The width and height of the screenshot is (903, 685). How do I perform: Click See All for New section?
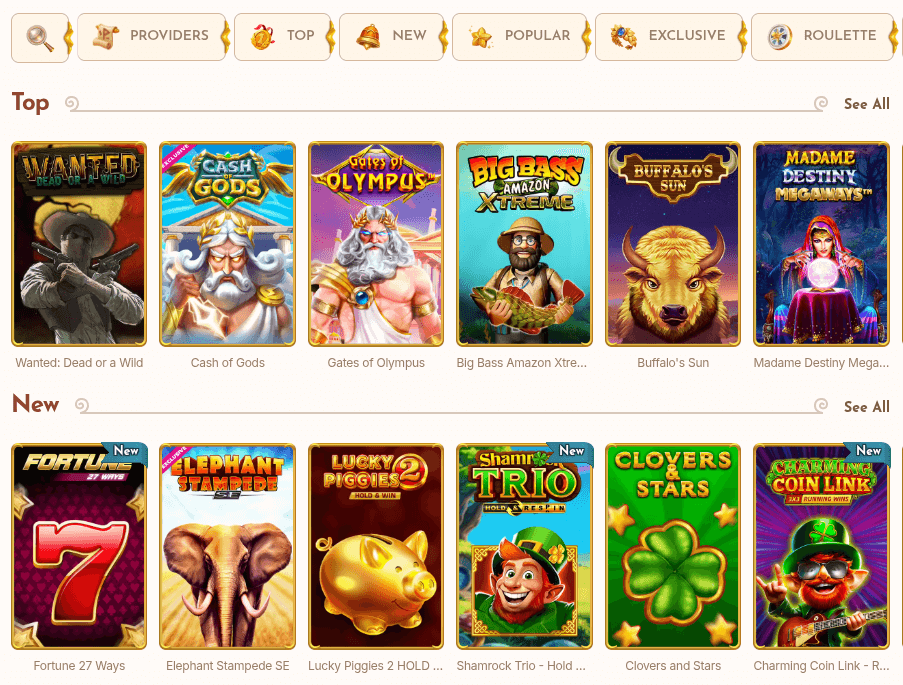pos(867,407)
